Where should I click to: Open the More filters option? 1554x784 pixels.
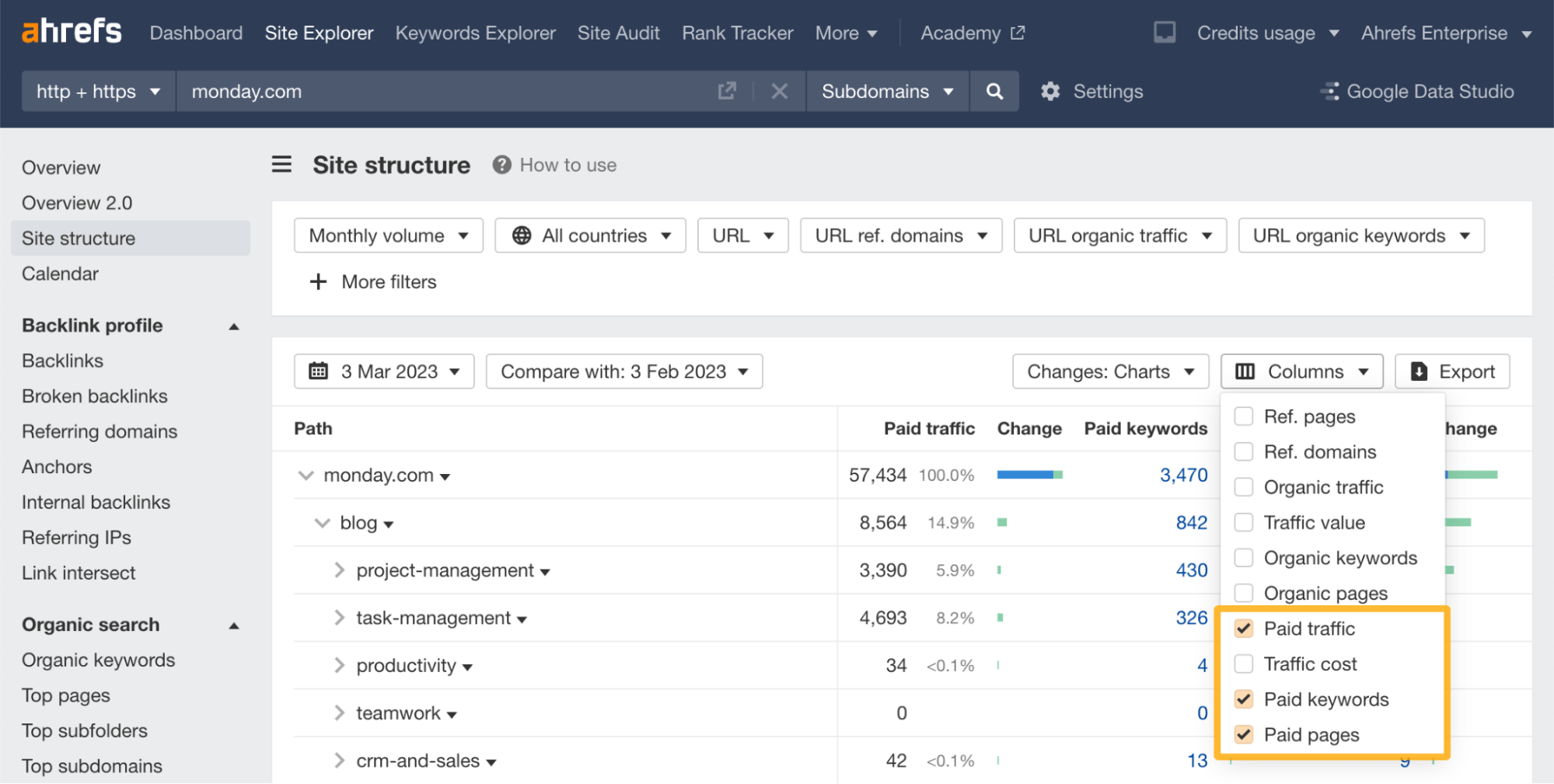(x=372, y=281)
